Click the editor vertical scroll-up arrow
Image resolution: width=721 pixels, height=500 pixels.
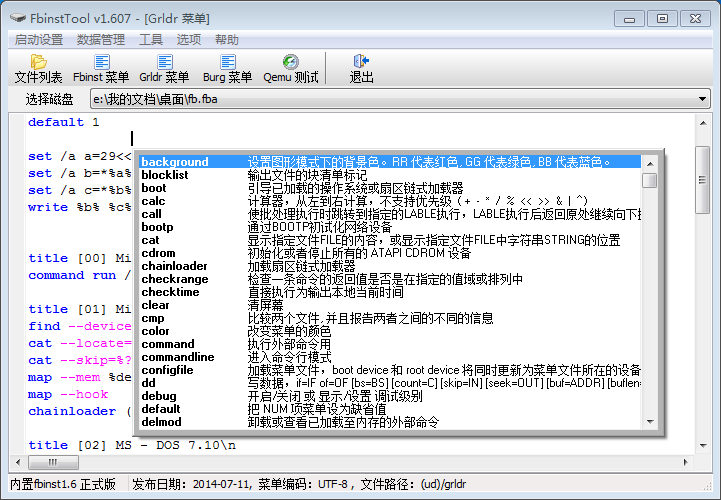pyautogui.click(x=703, y=123)
